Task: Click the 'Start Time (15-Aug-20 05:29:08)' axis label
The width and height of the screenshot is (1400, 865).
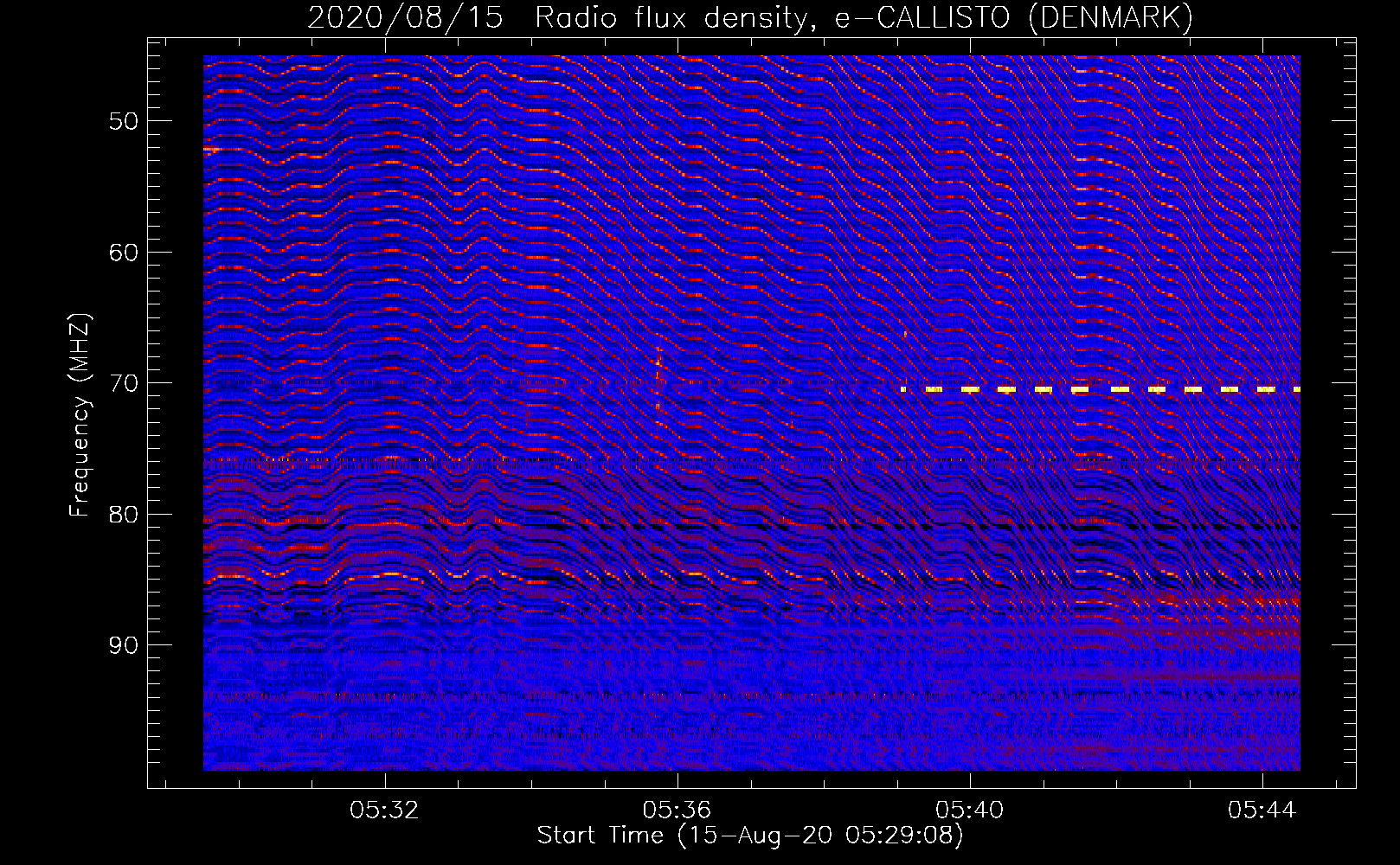Action: [749, 836]
